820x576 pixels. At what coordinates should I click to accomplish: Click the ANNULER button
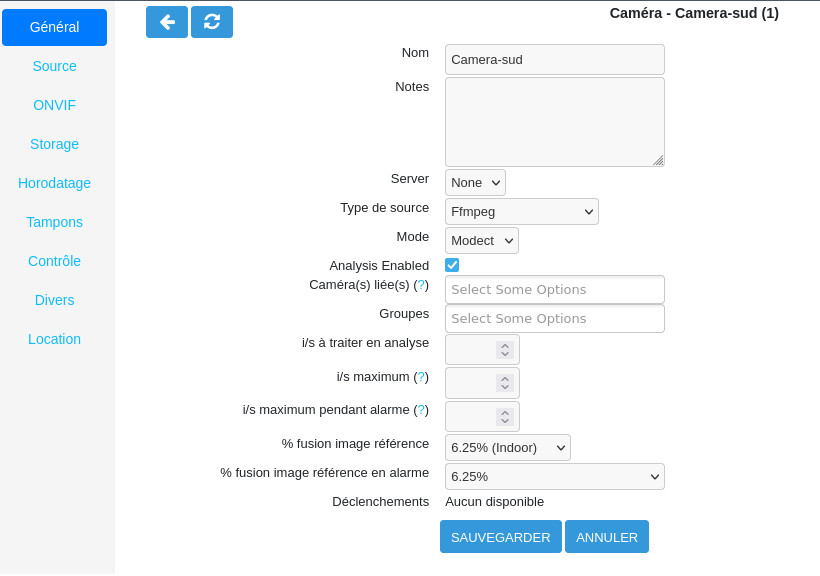(x=607, y=537)
